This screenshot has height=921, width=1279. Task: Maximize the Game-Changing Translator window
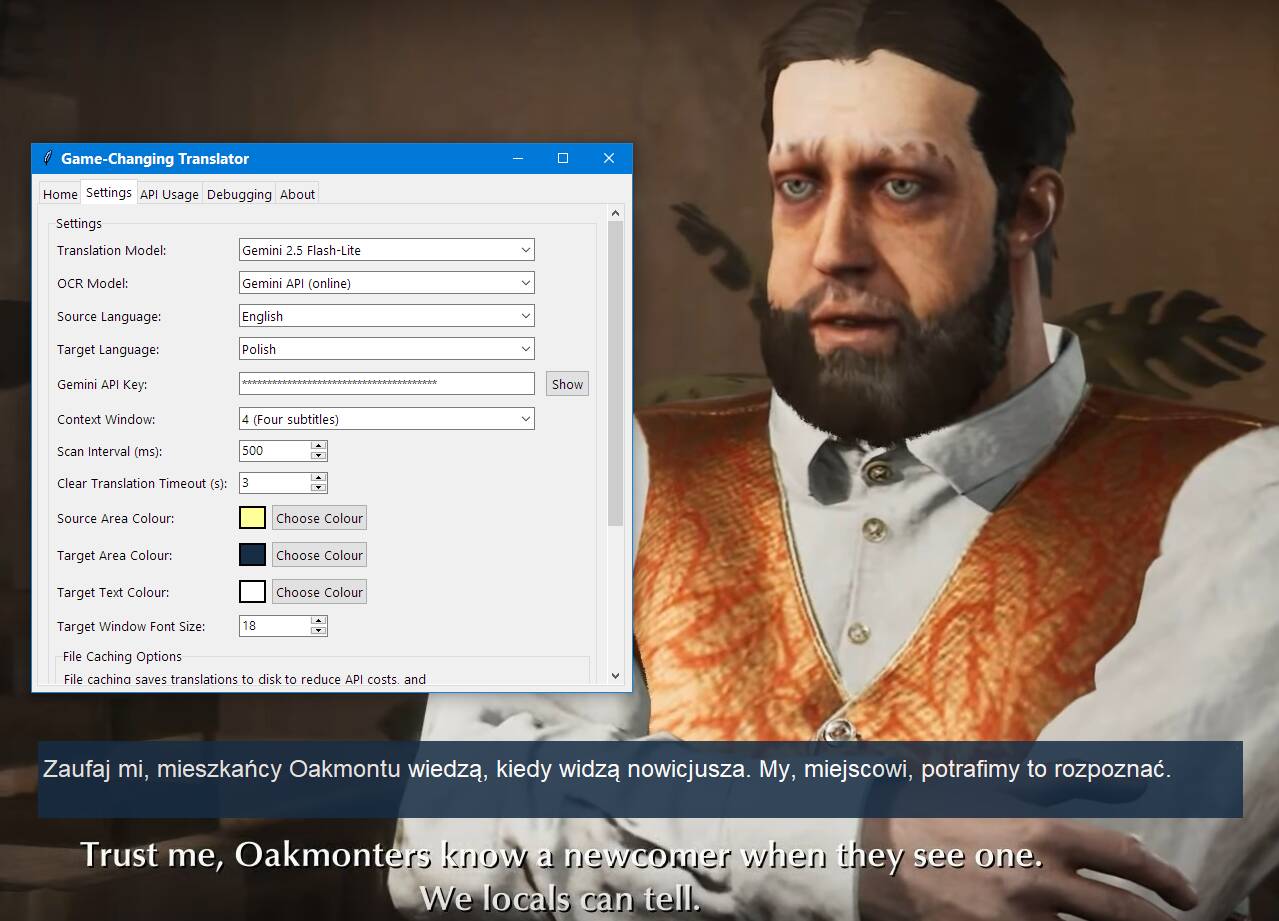(x=563, y=158)
